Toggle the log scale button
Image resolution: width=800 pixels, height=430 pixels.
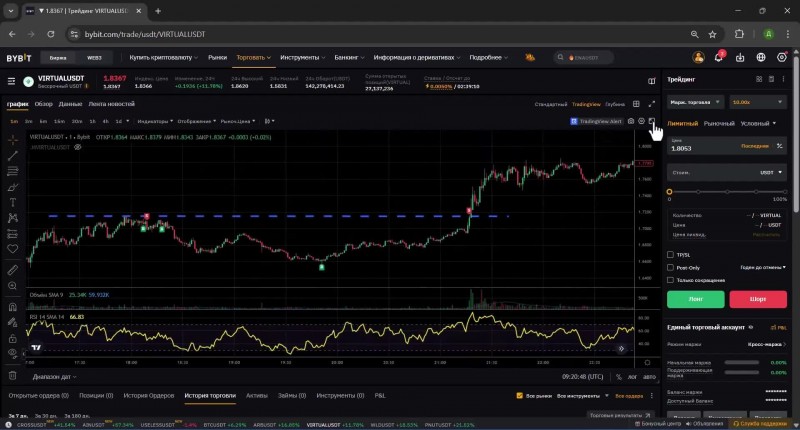[x=632, y=377]
